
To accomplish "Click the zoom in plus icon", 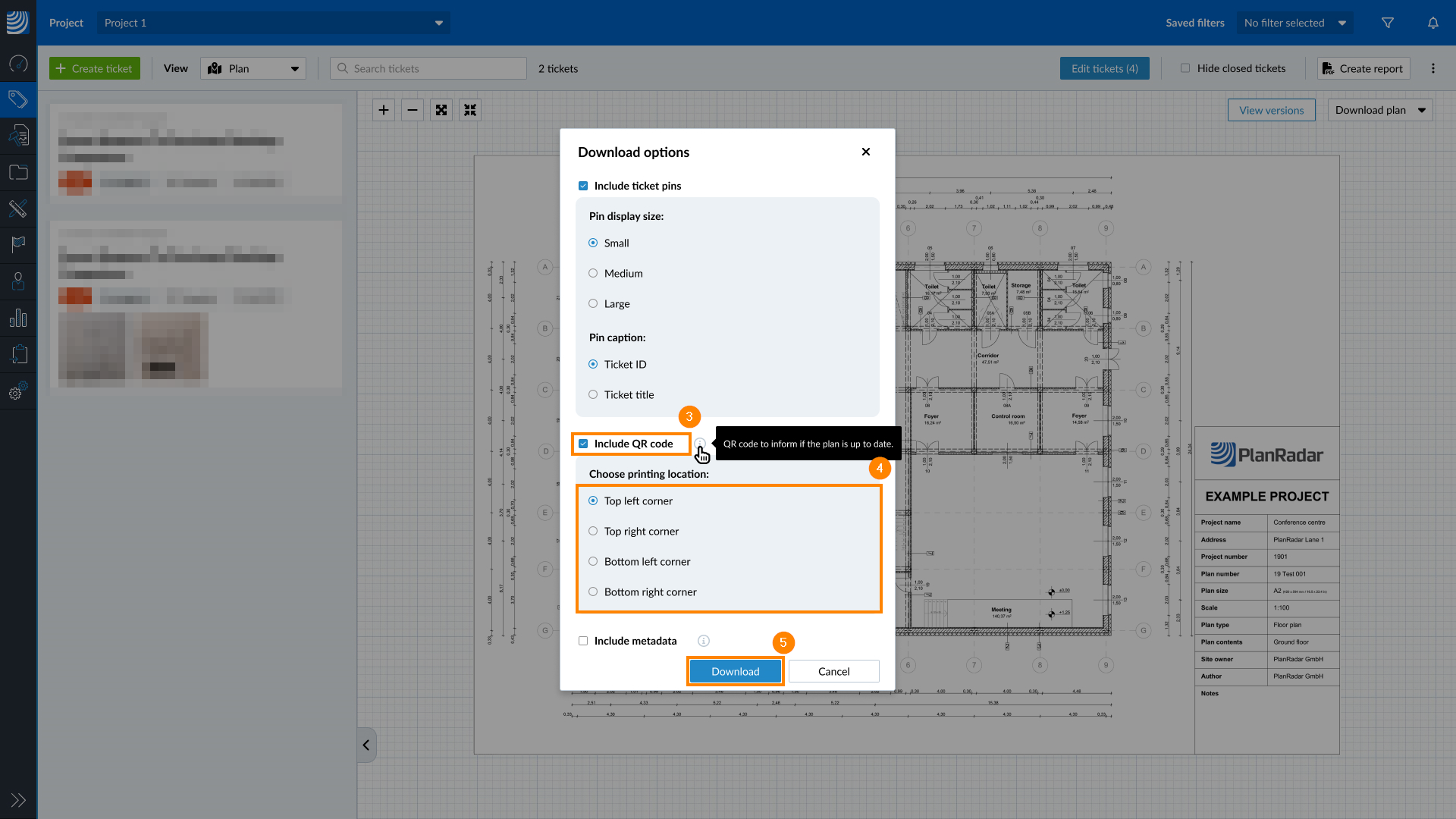I will pyautogui.click(x=384, y=110).
